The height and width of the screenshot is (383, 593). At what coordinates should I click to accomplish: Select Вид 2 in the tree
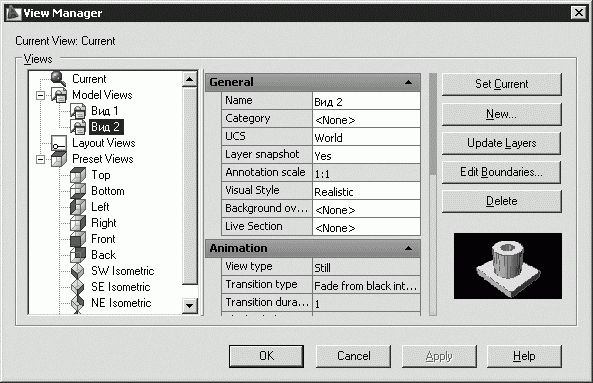click(x=106, y=127)
